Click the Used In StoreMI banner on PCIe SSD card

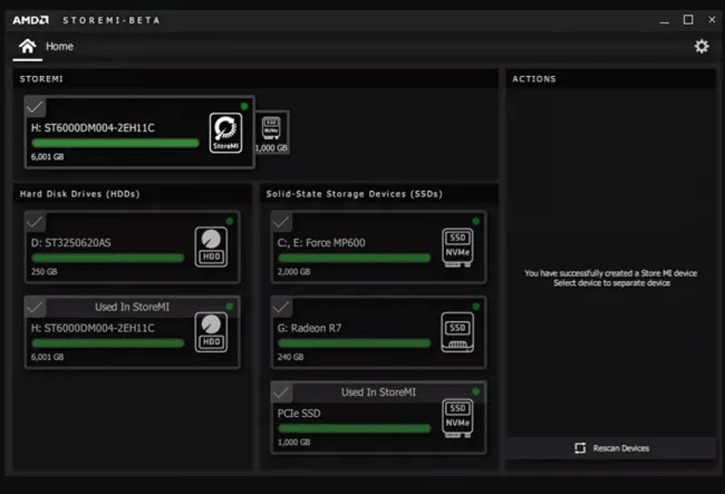[x=379, y=392]
